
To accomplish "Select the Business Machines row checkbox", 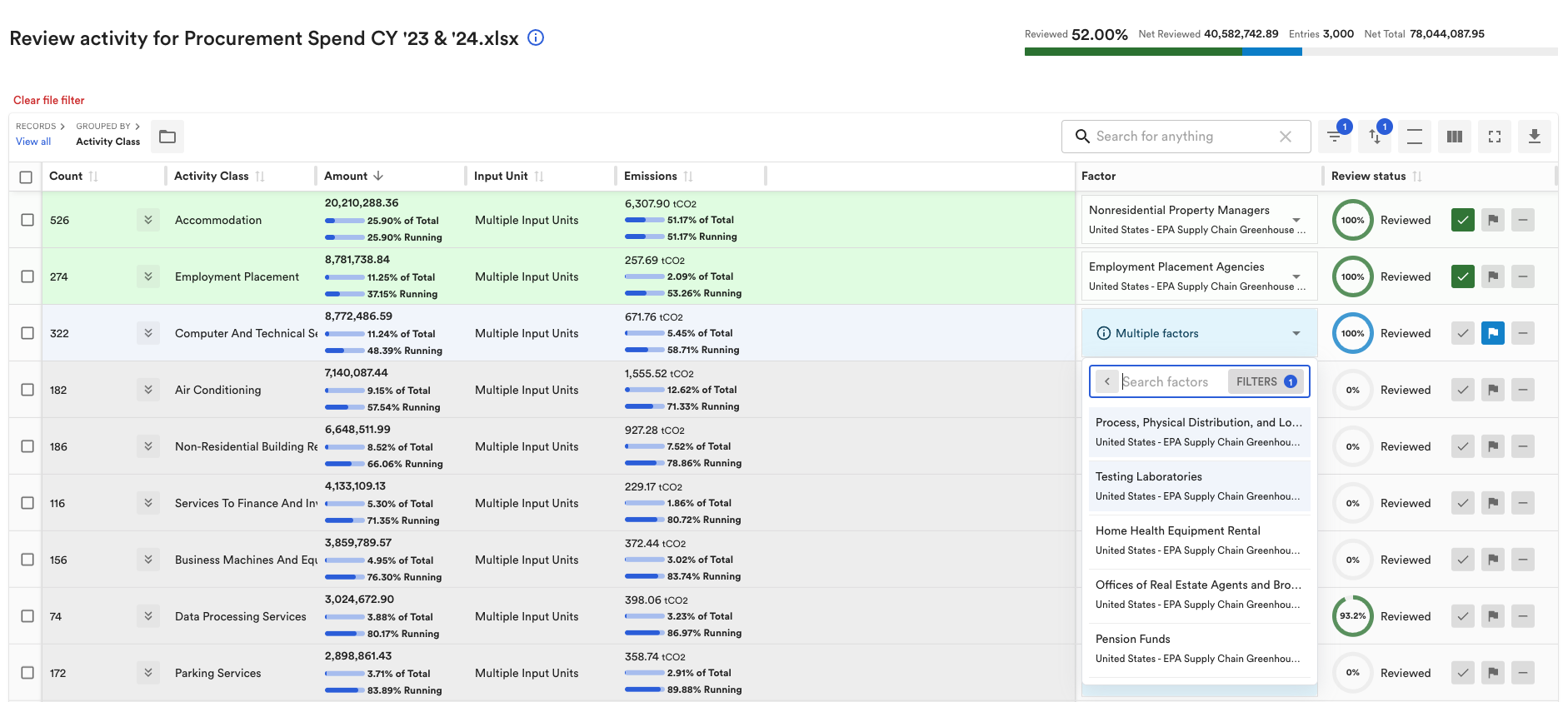I will point(27,560).
